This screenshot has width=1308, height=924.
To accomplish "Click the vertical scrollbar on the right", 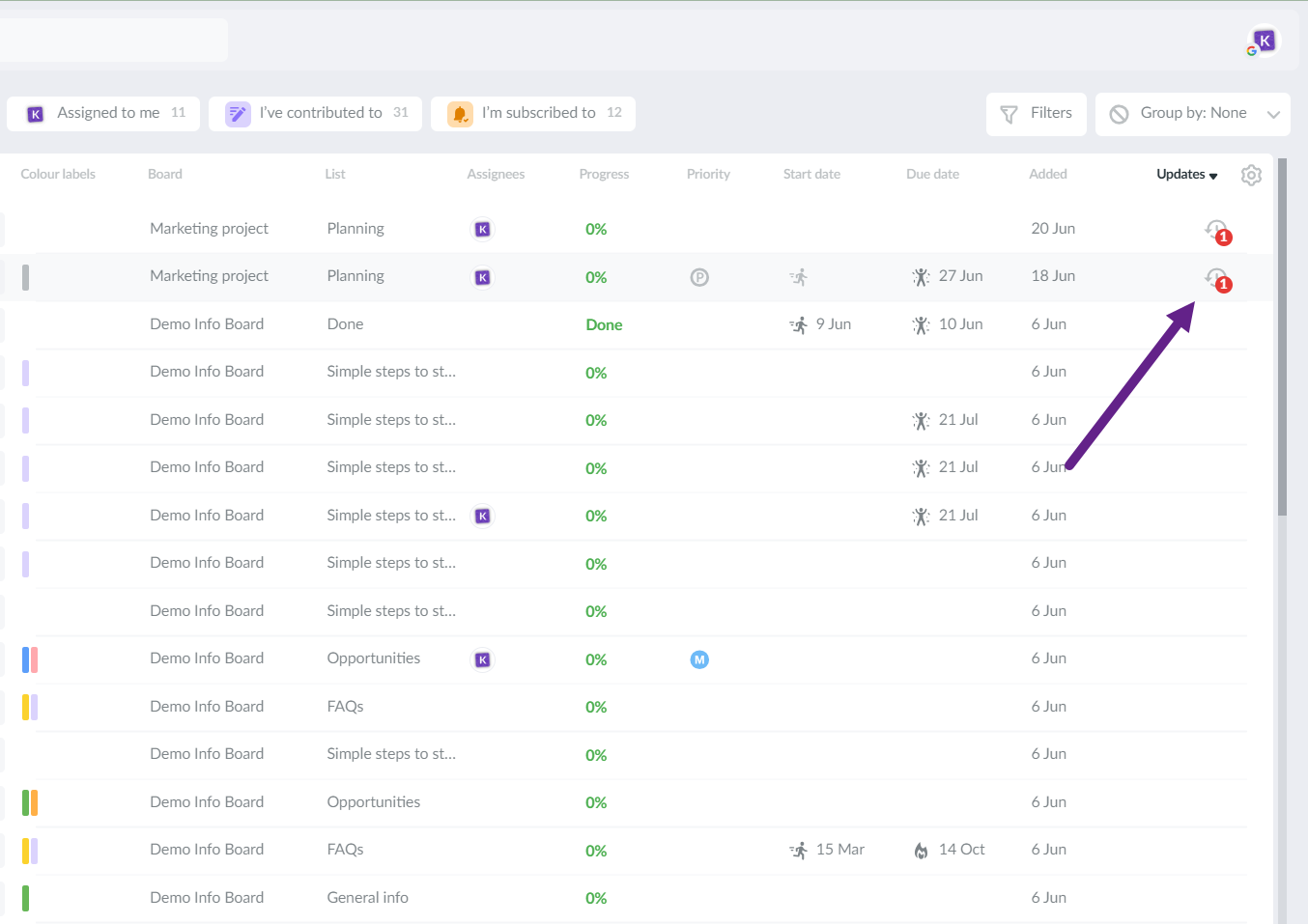I will (x=1282, y=338).
